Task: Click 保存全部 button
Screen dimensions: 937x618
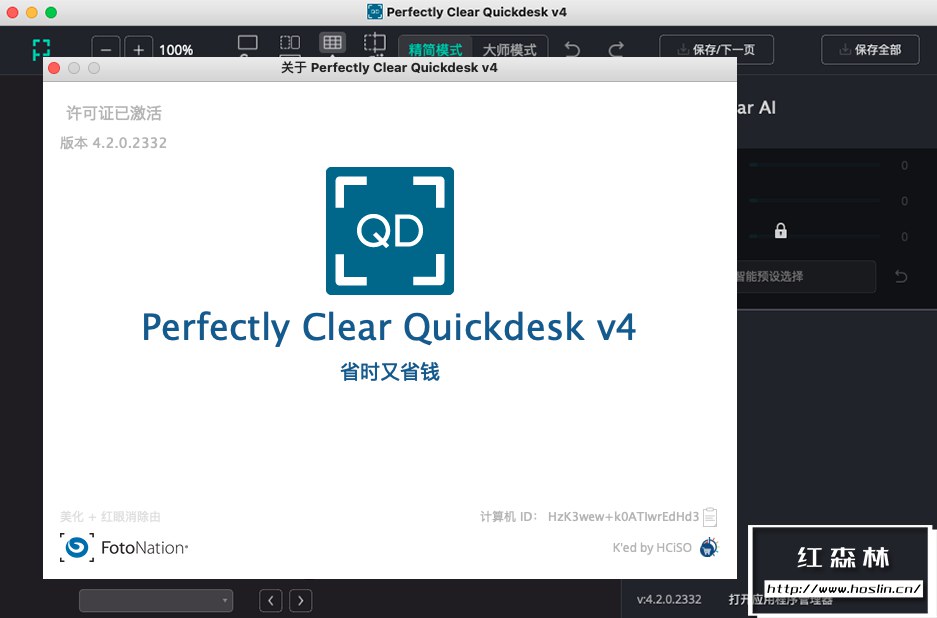Action: click(x=870, y=50)
